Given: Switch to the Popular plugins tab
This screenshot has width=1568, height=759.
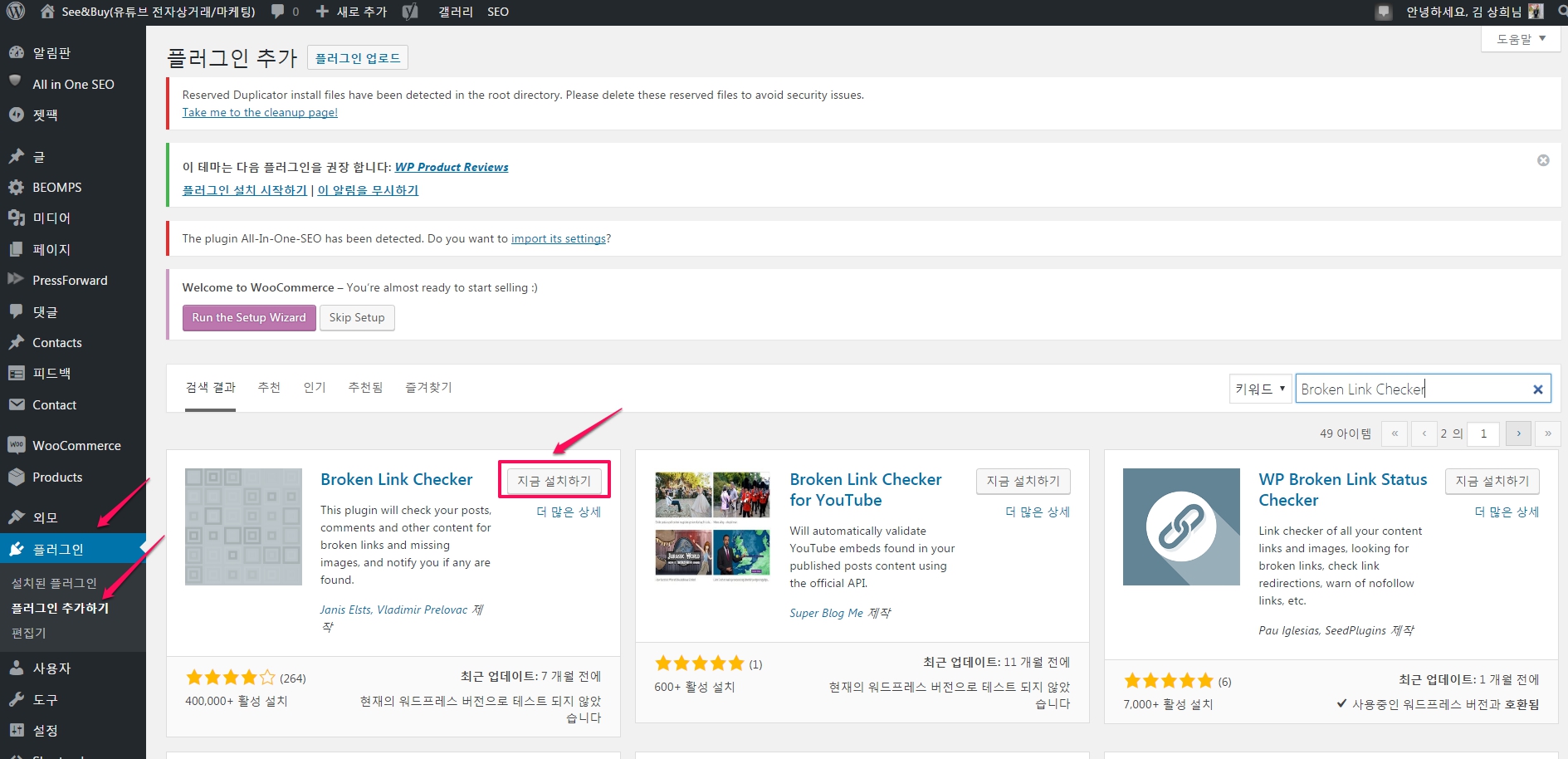Looking at the screenshot, I should click(x=315, y=388).
